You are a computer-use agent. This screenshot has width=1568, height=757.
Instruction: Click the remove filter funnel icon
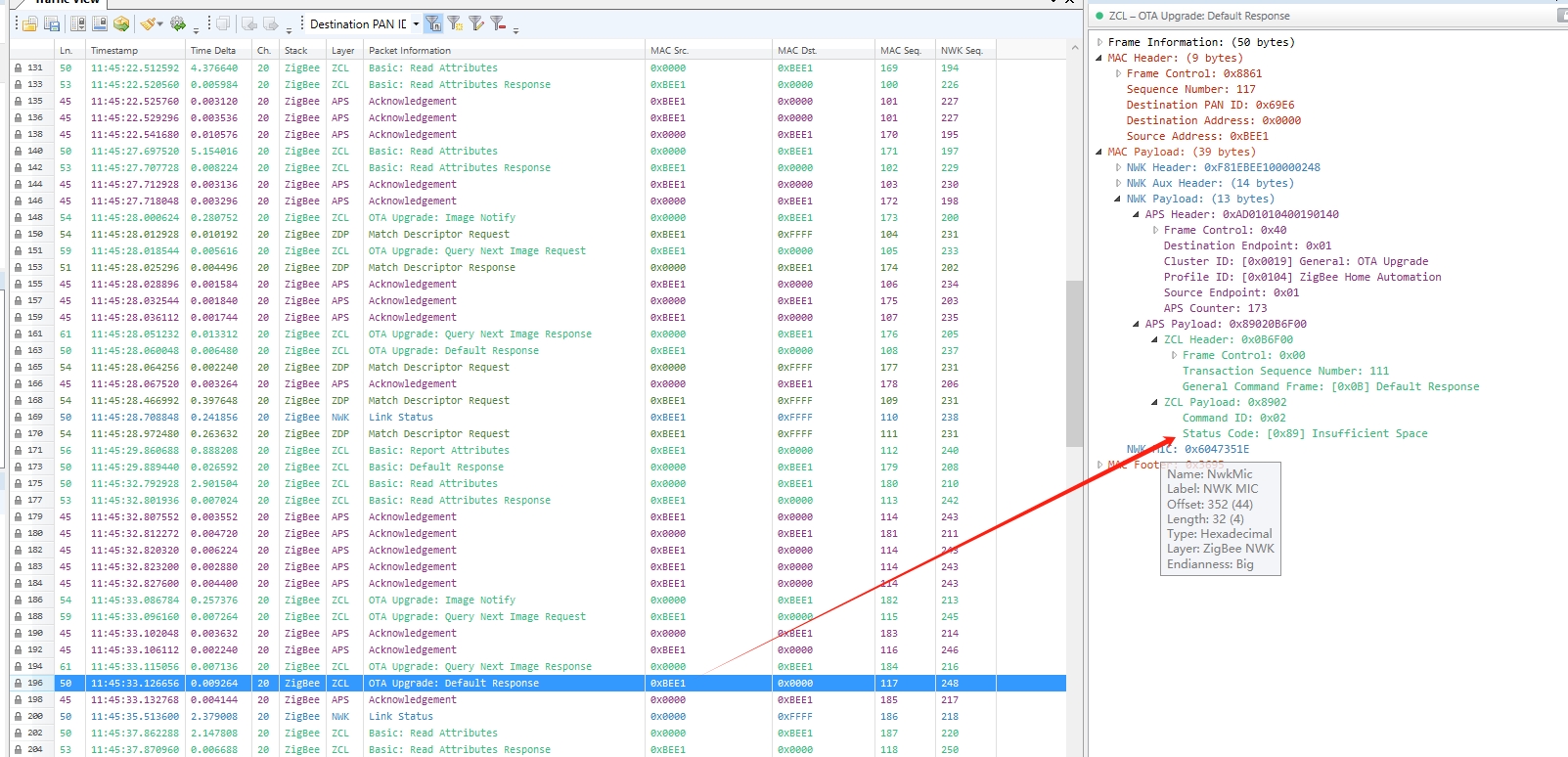click(498, 23)
